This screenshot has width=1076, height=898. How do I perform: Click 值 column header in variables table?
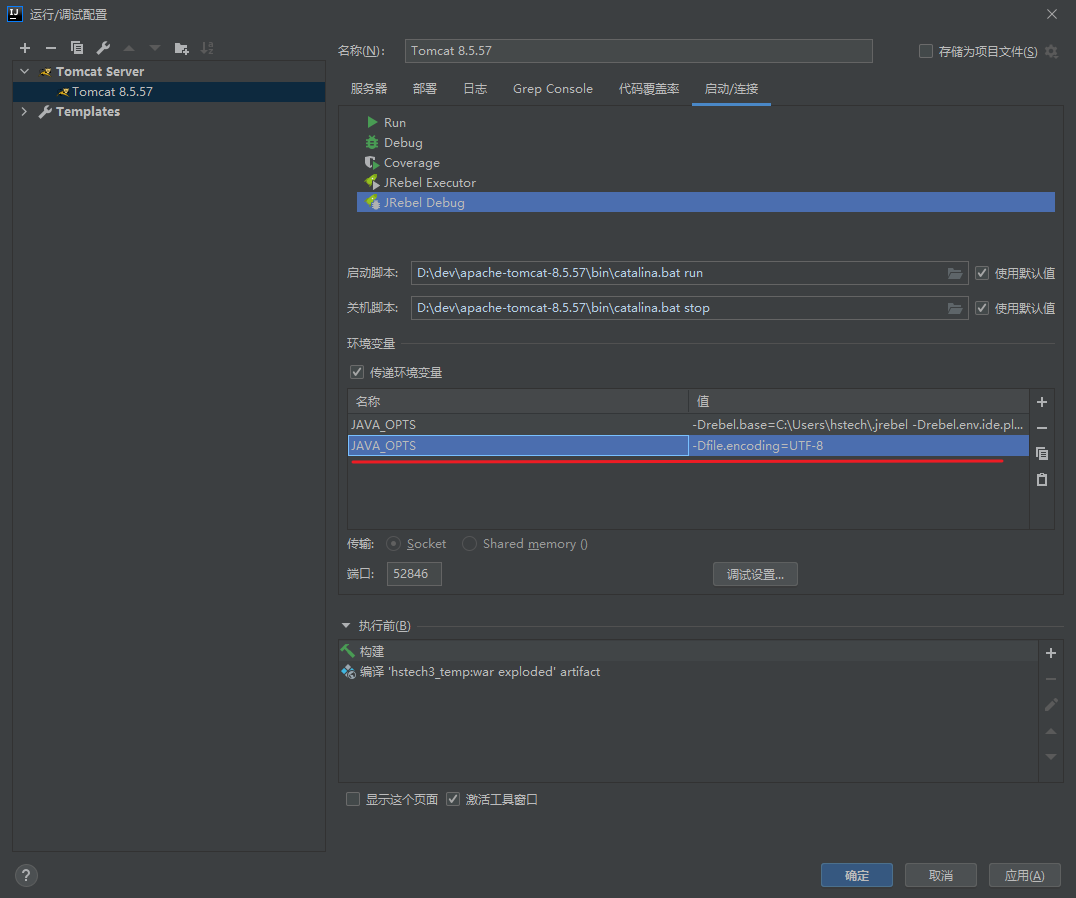[x=858, y=401]
